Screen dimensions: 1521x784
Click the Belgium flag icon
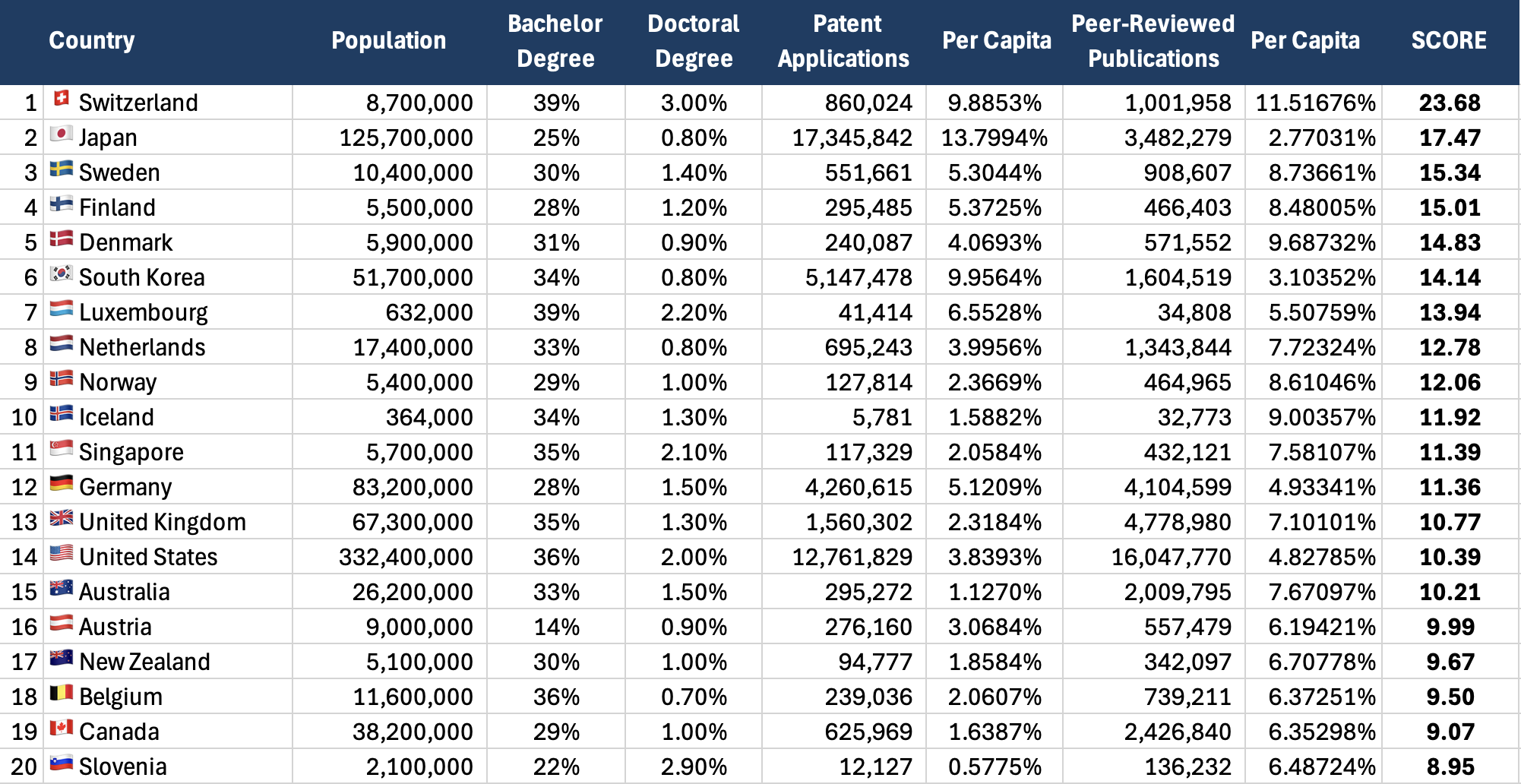(62, 694)
